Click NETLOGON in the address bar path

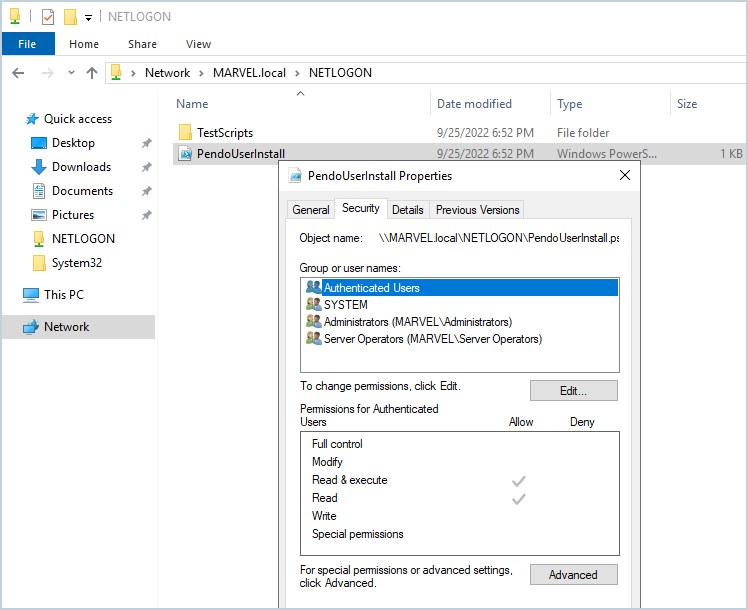pos(340,73)
